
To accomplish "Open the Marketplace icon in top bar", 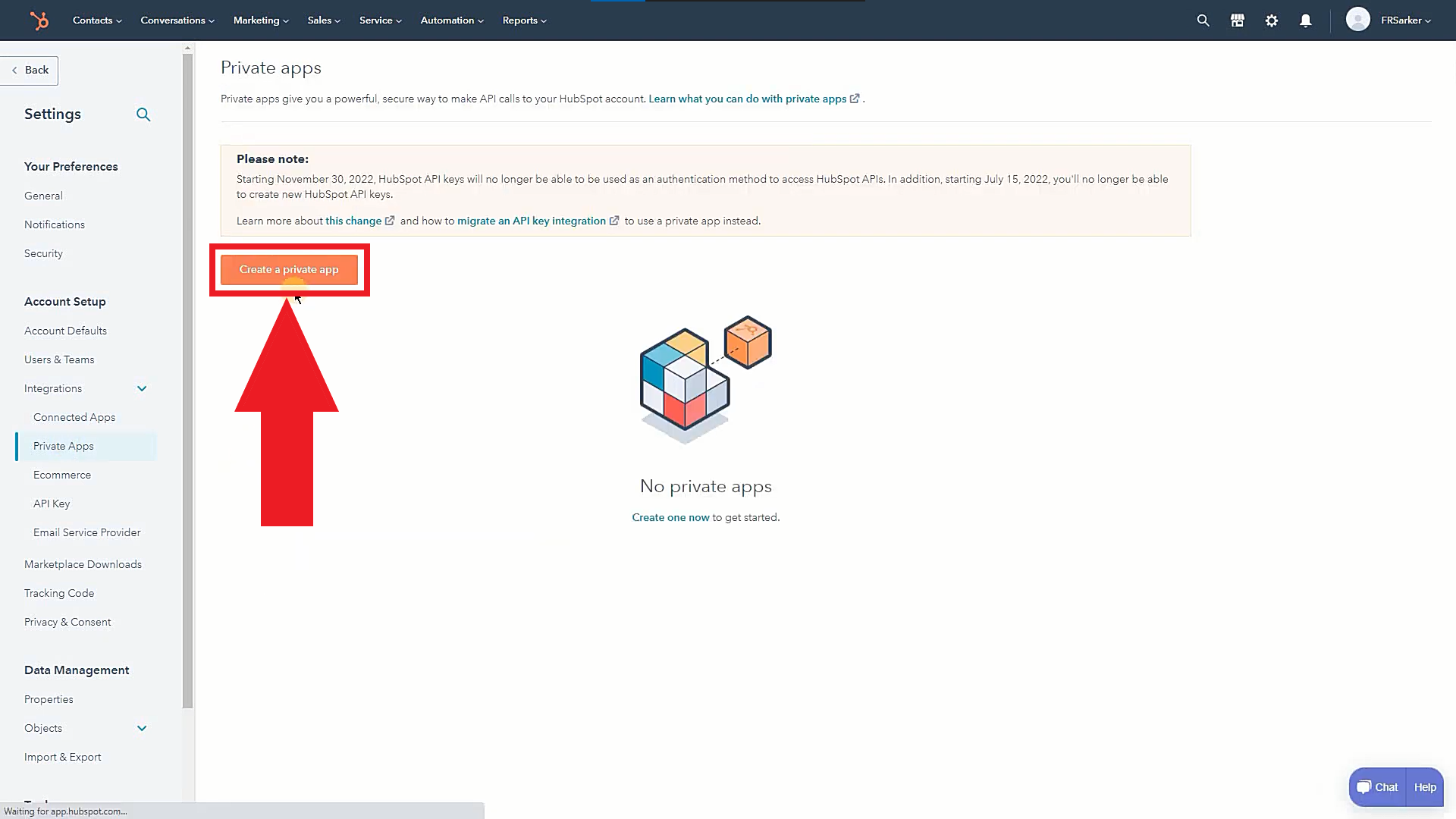I will click(x=1238, y=20).
